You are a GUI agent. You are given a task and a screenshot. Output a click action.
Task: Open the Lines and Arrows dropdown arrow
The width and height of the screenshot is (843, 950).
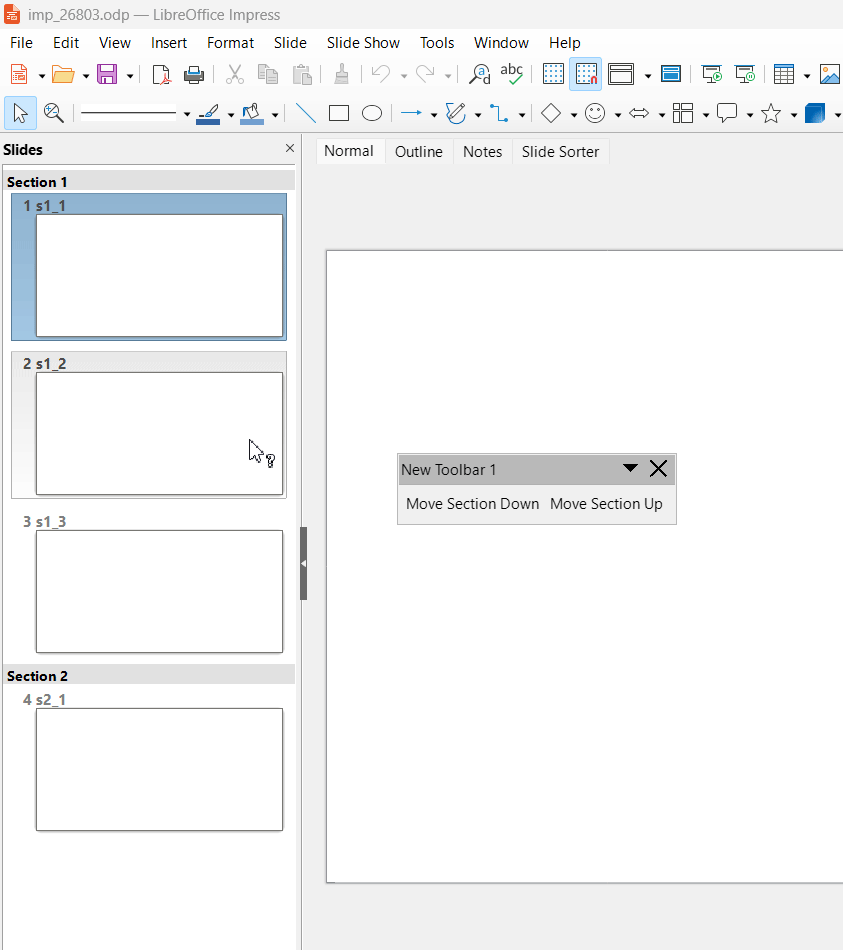coord(434,115)
